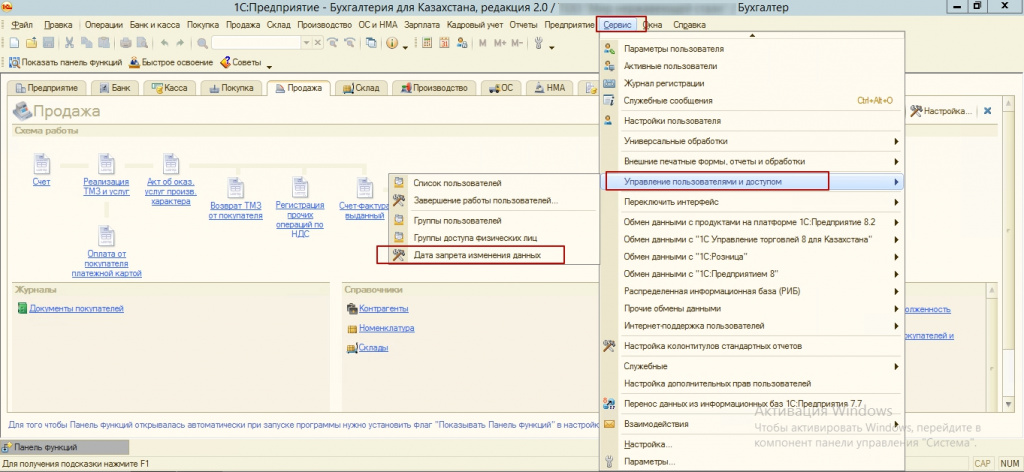Open the Банк и касса menu
1024x472 pixels.
click(153, 25)
